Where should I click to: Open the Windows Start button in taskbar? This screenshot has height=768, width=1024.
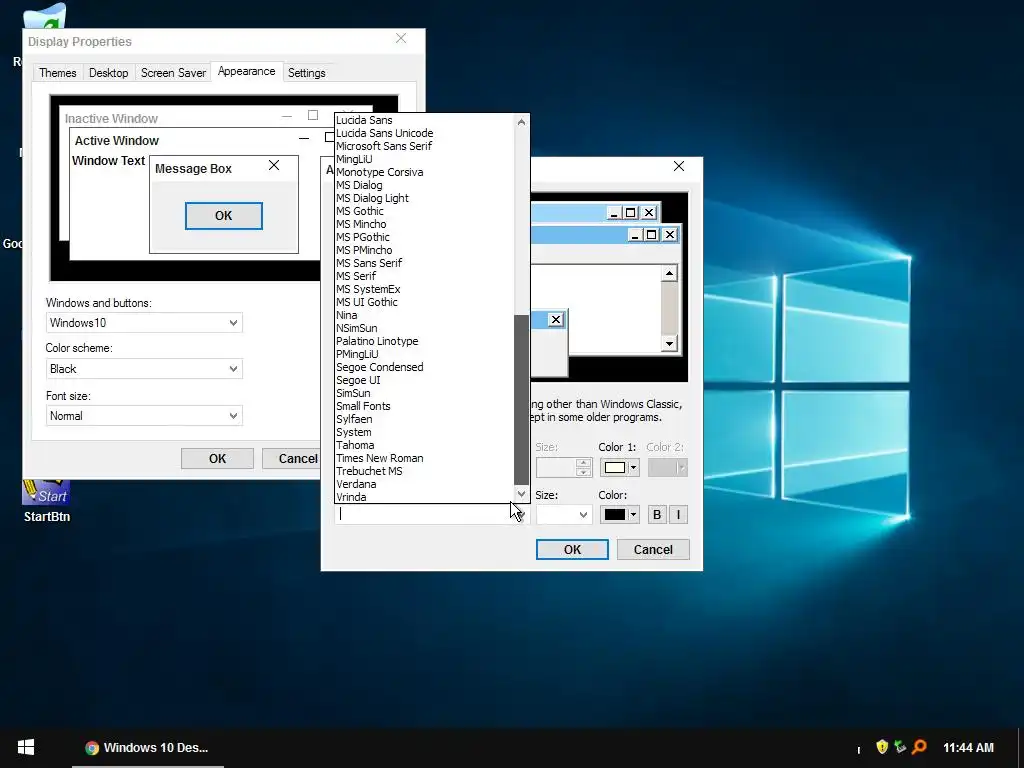tap(25, 747)
